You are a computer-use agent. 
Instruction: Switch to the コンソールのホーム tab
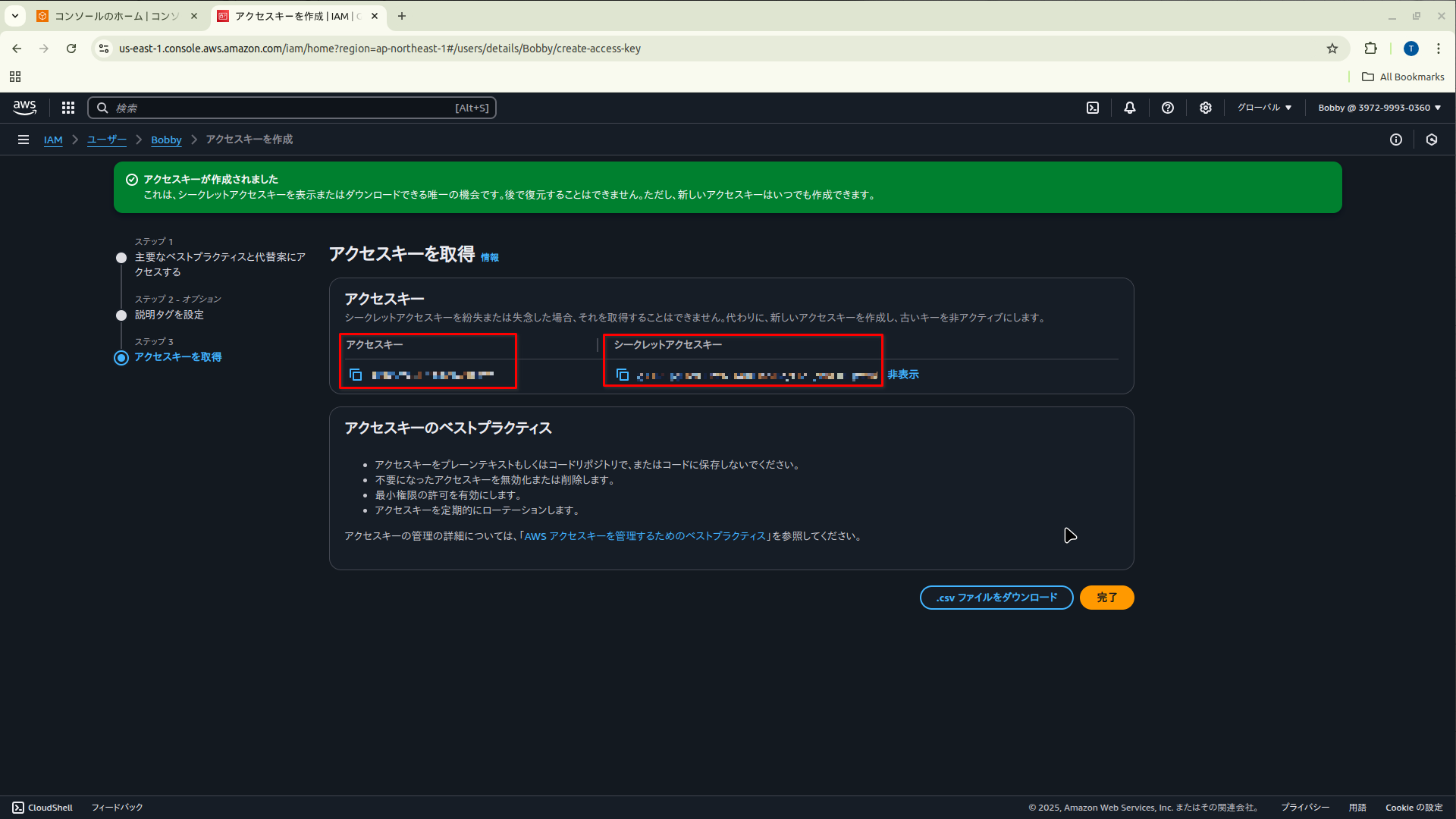pos(118,16)
